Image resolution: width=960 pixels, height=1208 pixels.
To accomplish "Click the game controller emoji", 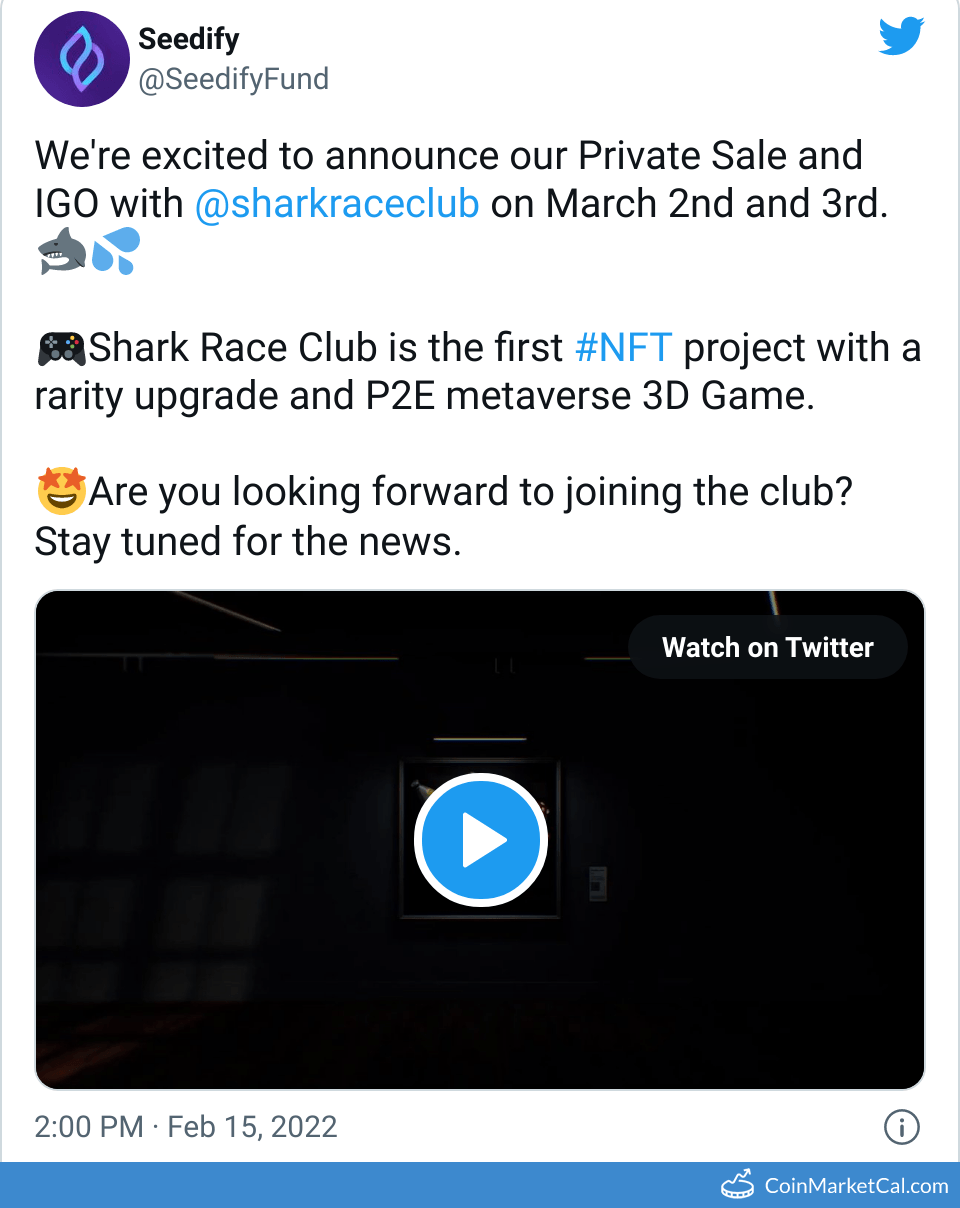I will [61, 349].
